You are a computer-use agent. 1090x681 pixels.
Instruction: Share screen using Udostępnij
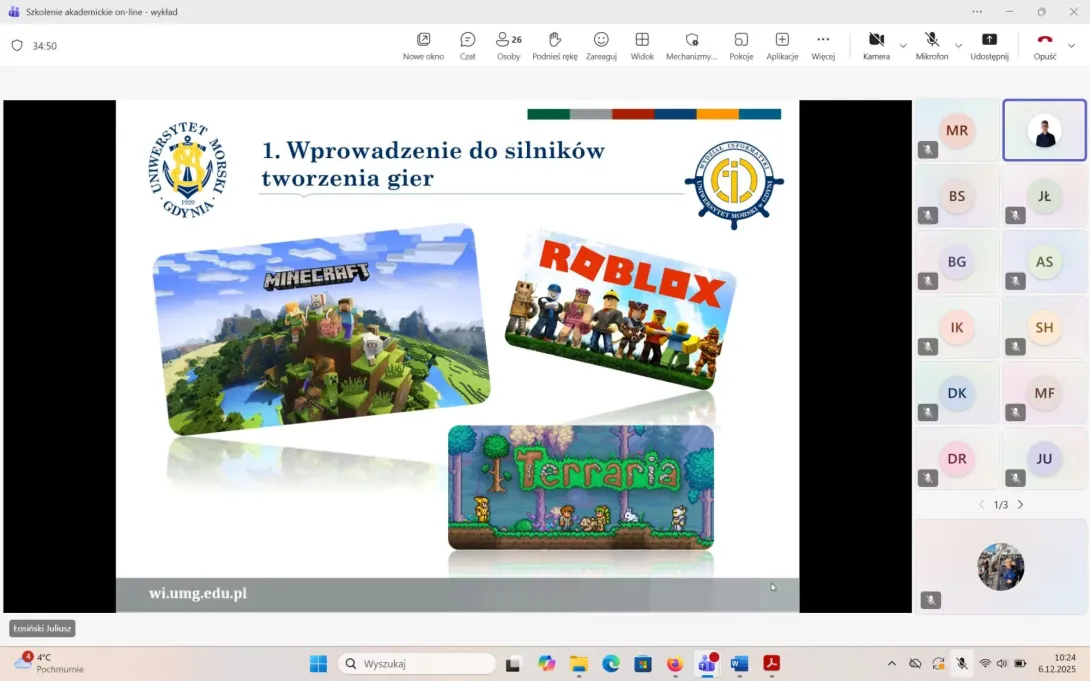989,45
